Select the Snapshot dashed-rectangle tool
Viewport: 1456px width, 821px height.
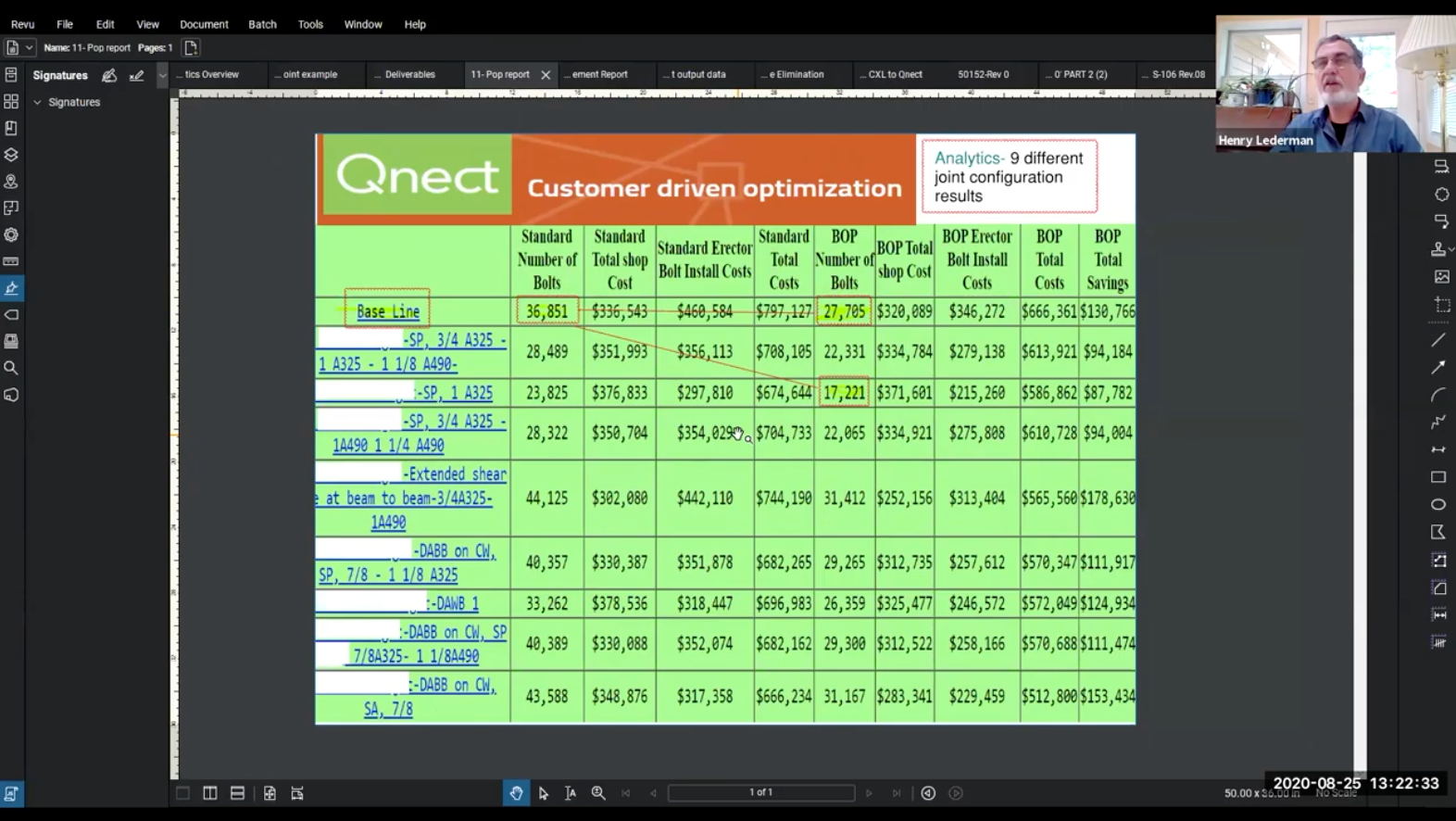click(x=1441, y=304)
